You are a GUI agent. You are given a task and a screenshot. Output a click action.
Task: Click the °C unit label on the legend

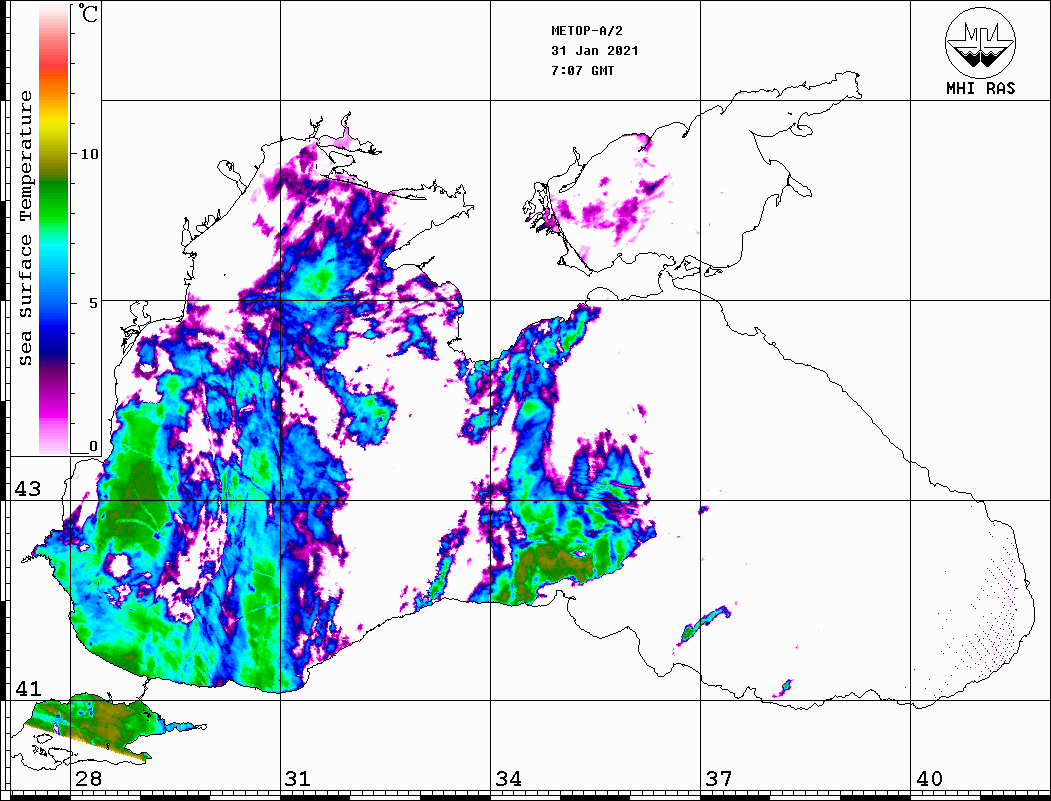88,13
